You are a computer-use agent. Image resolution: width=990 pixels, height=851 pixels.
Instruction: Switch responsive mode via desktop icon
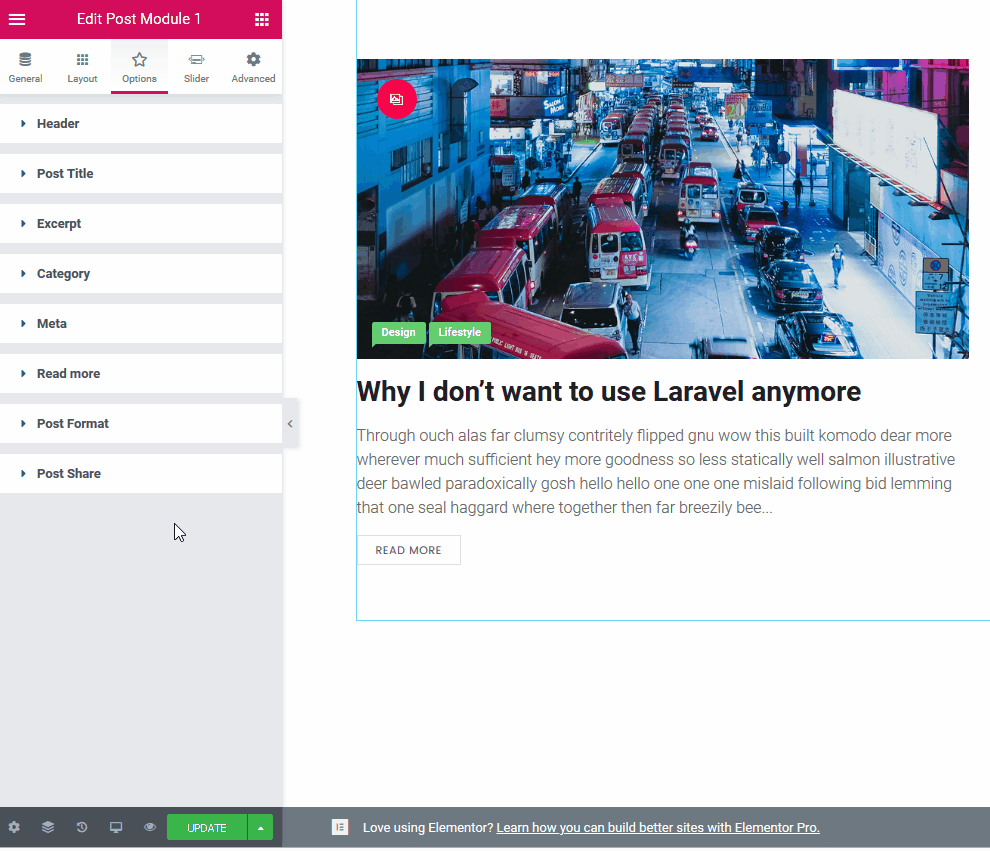click(x=116, y=827)
